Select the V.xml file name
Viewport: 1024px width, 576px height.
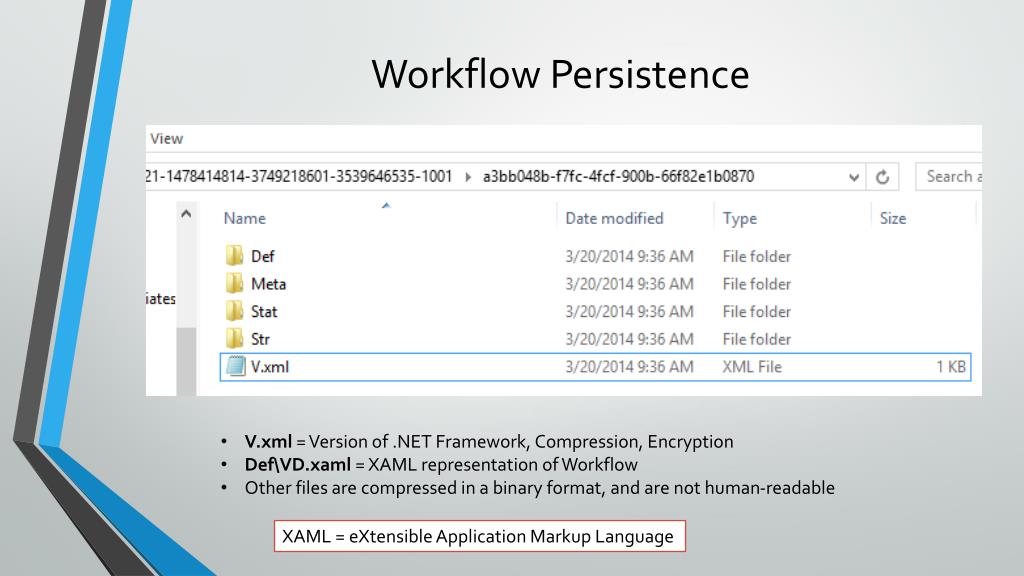[270, 367]
